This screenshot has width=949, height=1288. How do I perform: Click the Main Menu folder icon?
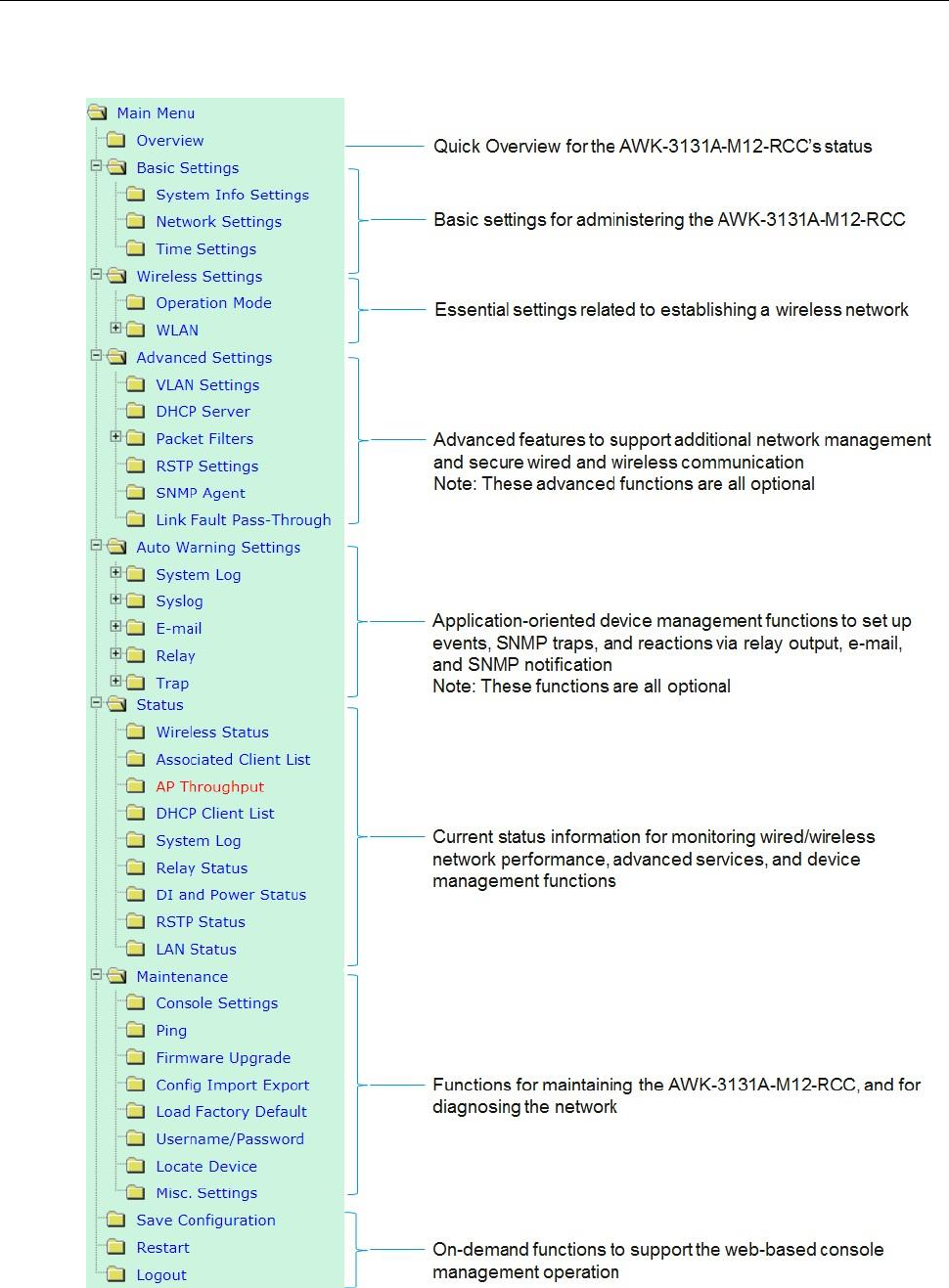pos(97,112)
